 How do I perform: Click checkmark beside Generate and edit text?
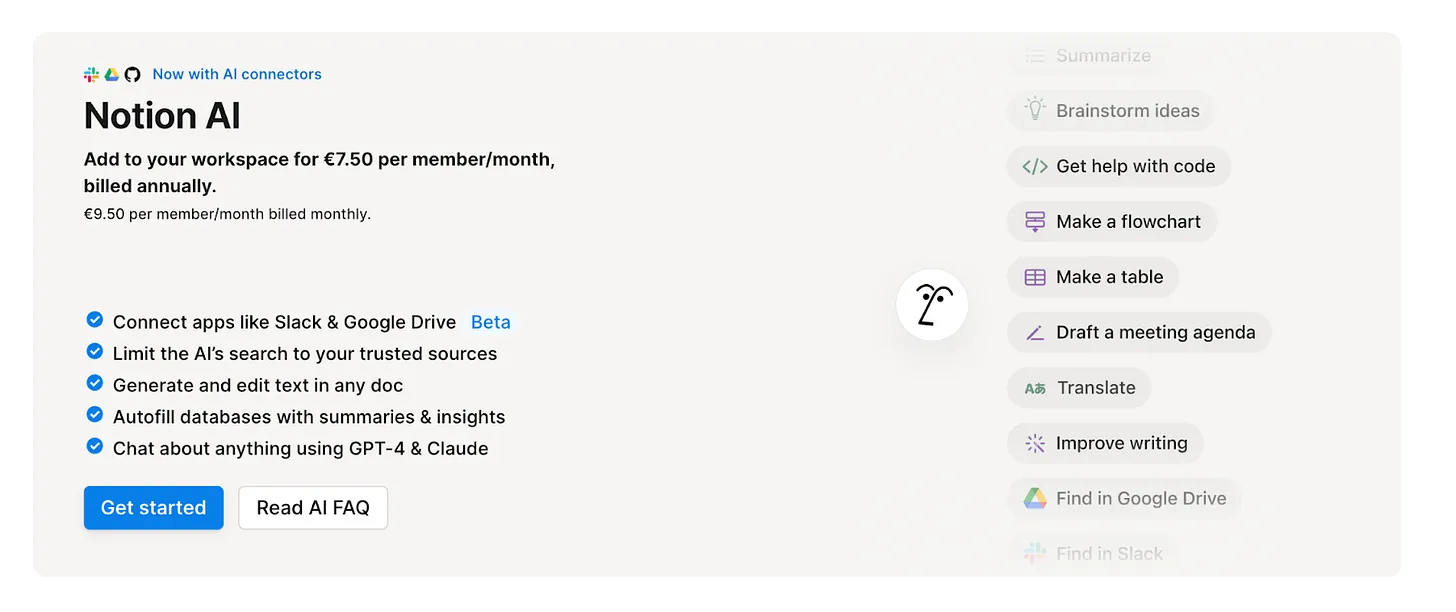point(95,383)
